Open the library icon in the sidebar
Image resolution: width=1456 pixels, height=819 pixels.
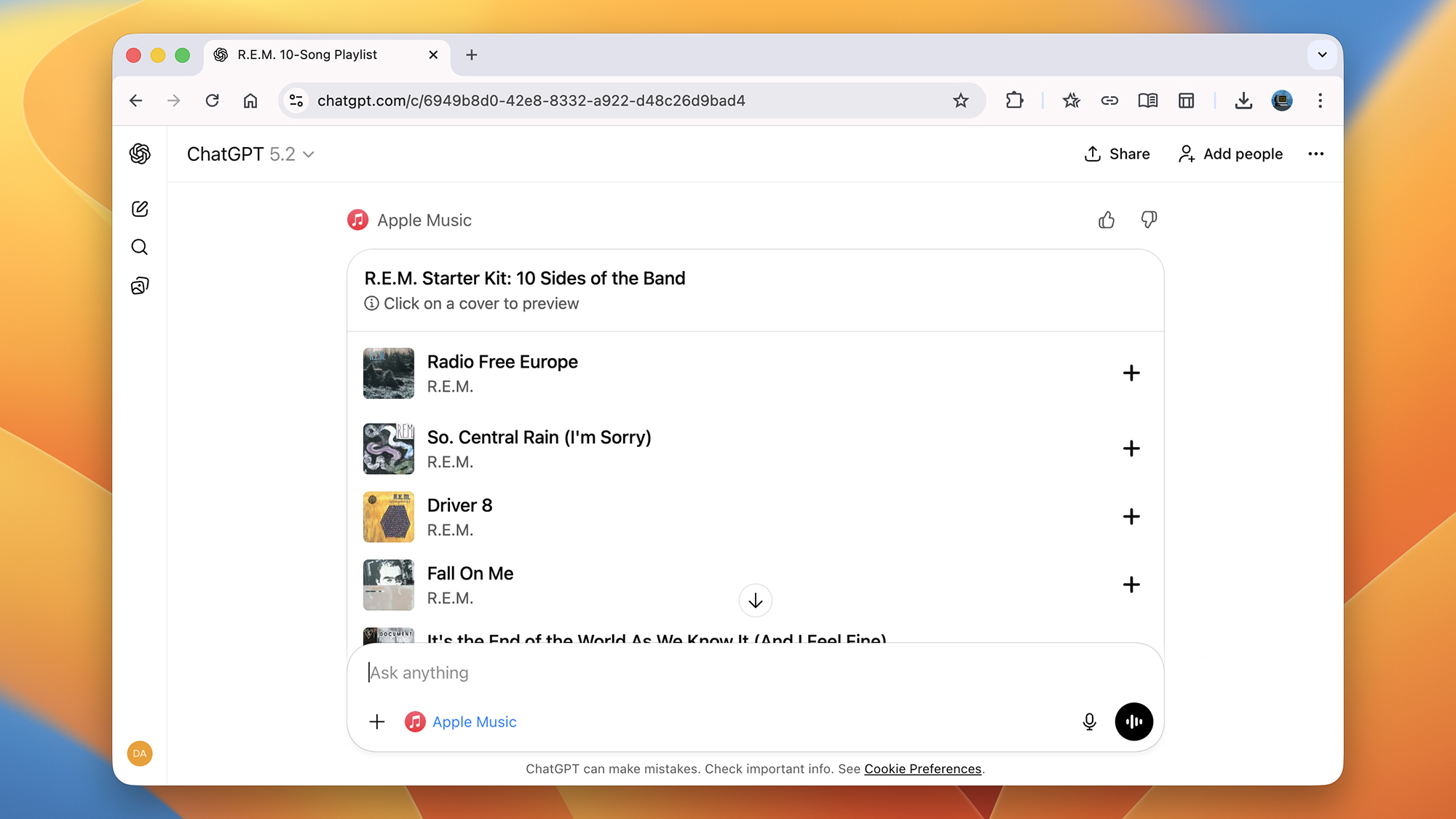(139, 285)
